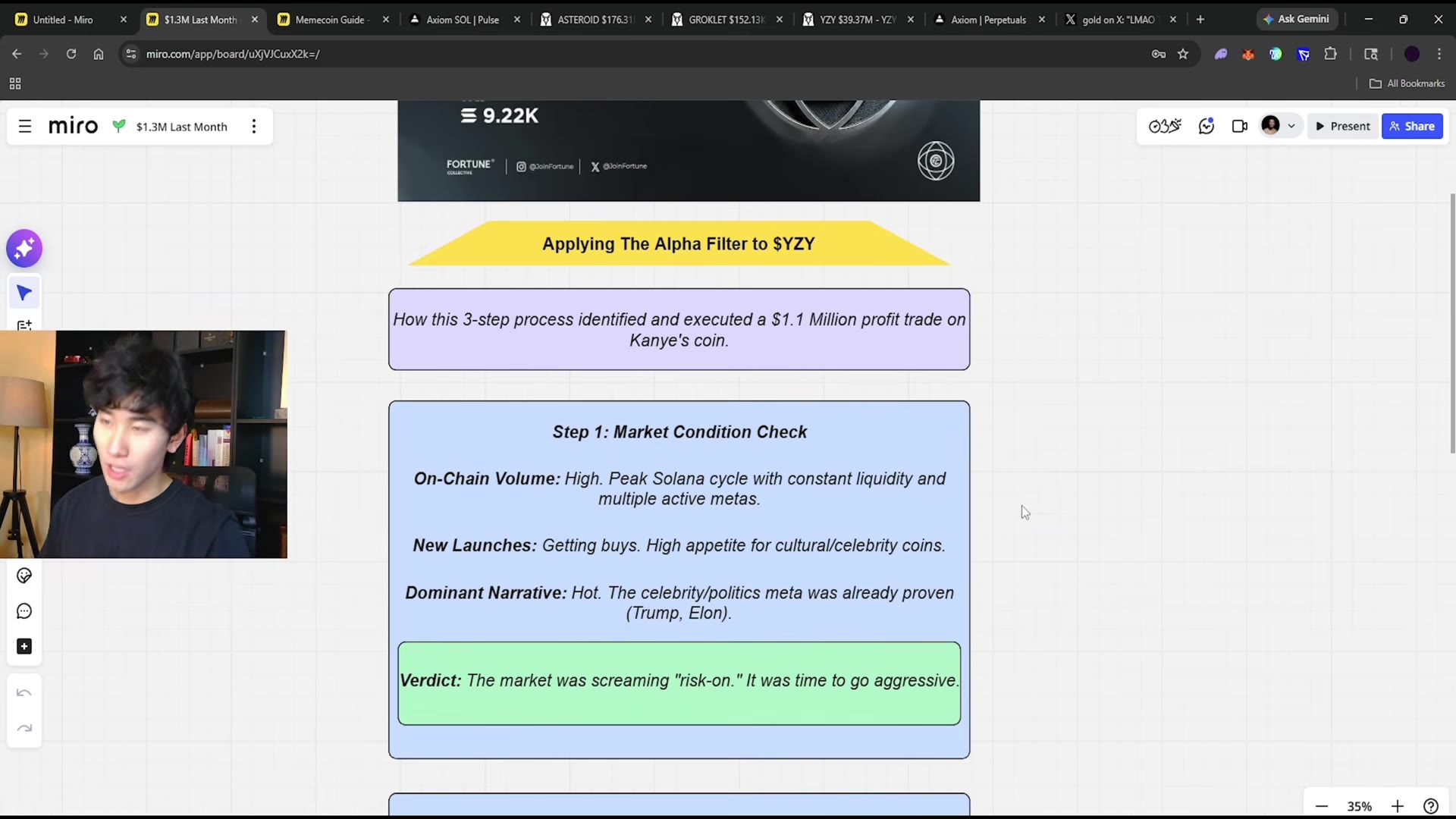This screenshot has width=1456, height=819.
Task: Switch to gold on X tab
Action: point(1119,20)
